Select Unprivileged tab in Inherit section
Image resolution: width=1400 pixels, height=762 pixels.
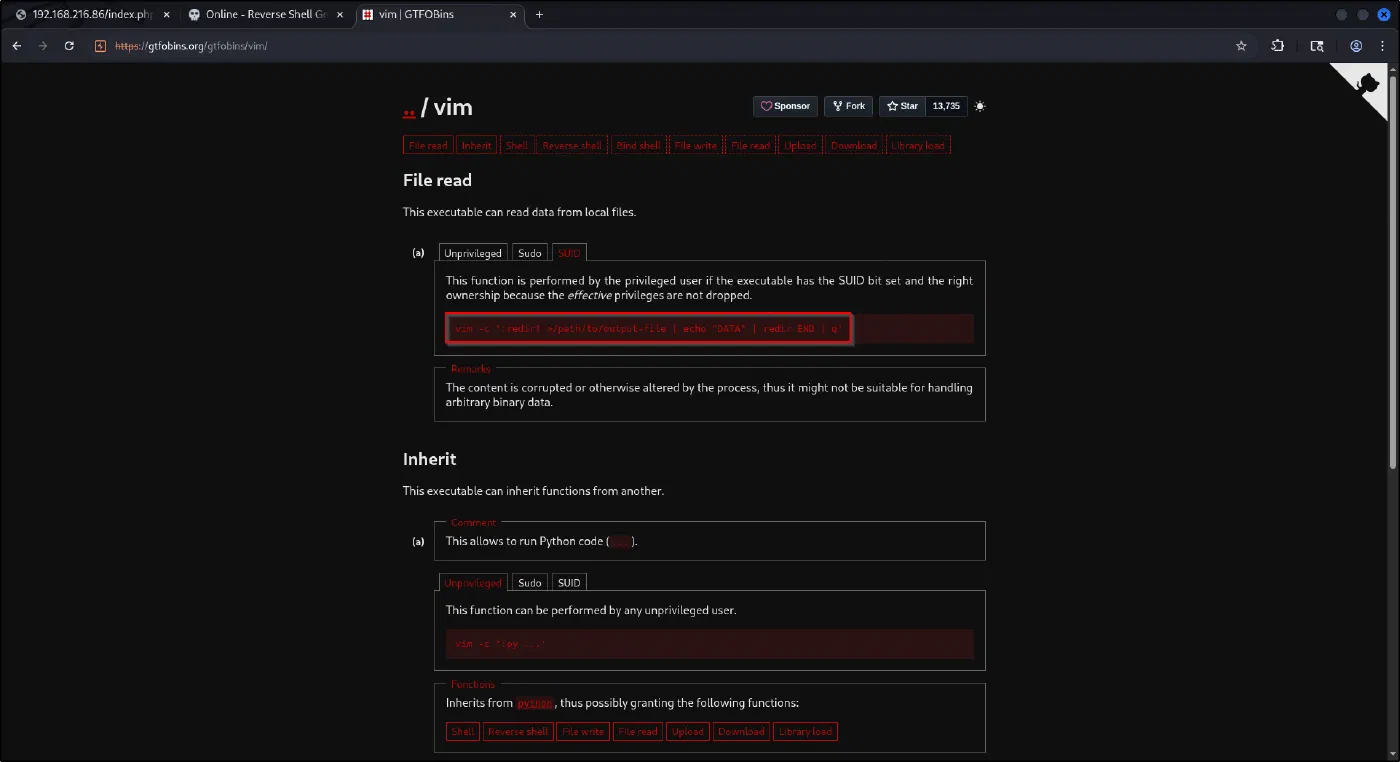click(x=473, y=582)
